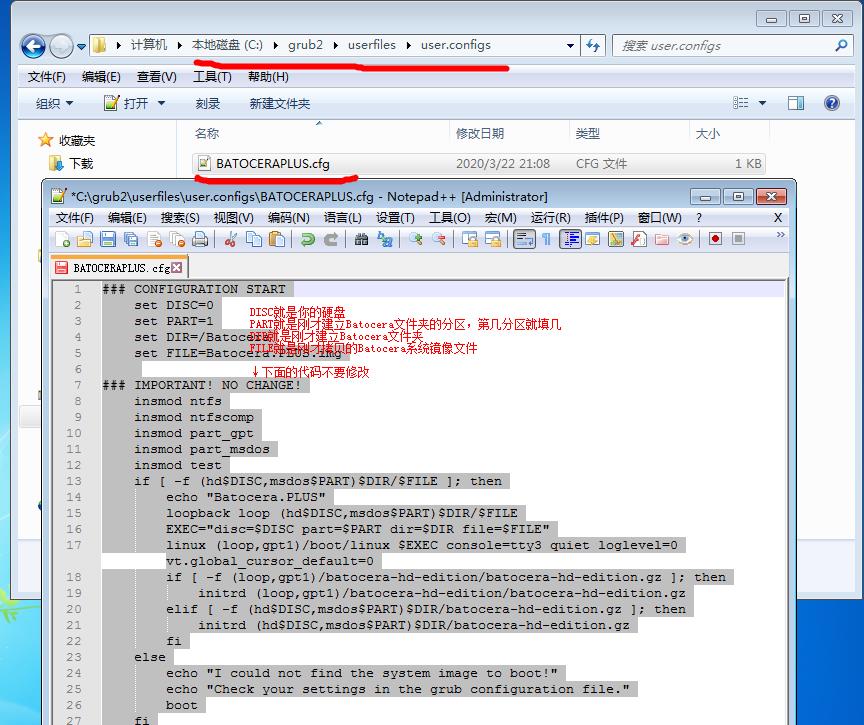Open the 编码(N) menu

point(289,218)
